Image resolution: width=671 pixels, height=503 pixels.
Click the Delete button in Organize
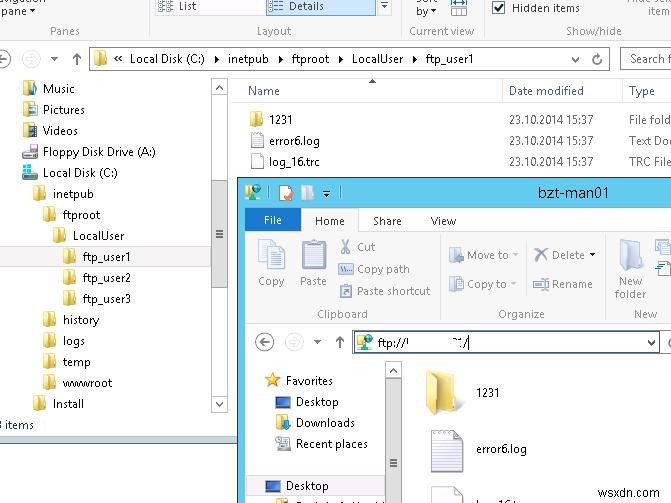[564, 255]
